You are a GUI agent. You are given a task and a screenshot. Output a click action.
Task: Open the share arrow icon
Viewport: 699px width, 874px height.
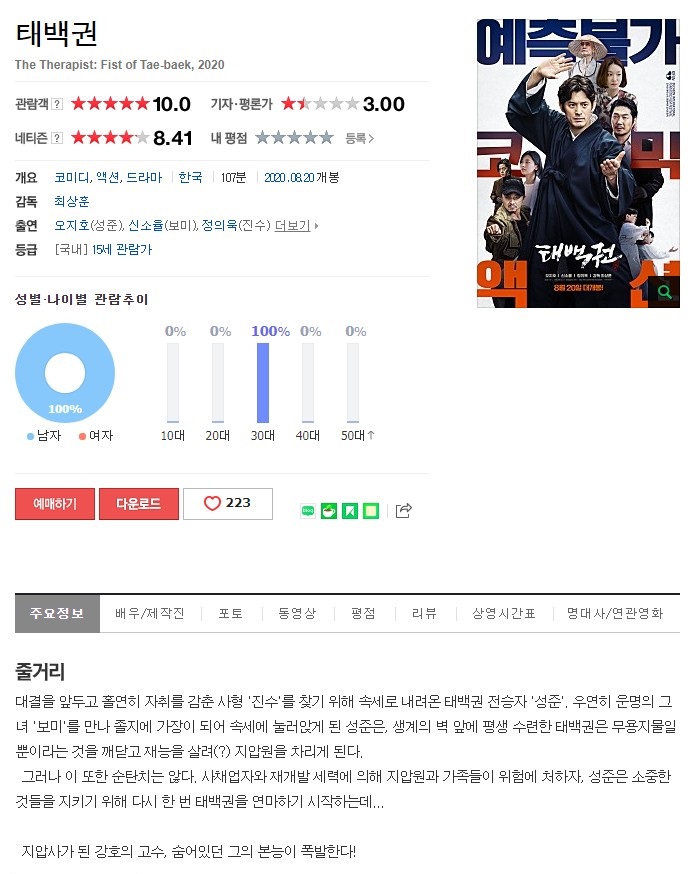click(404, 511)
